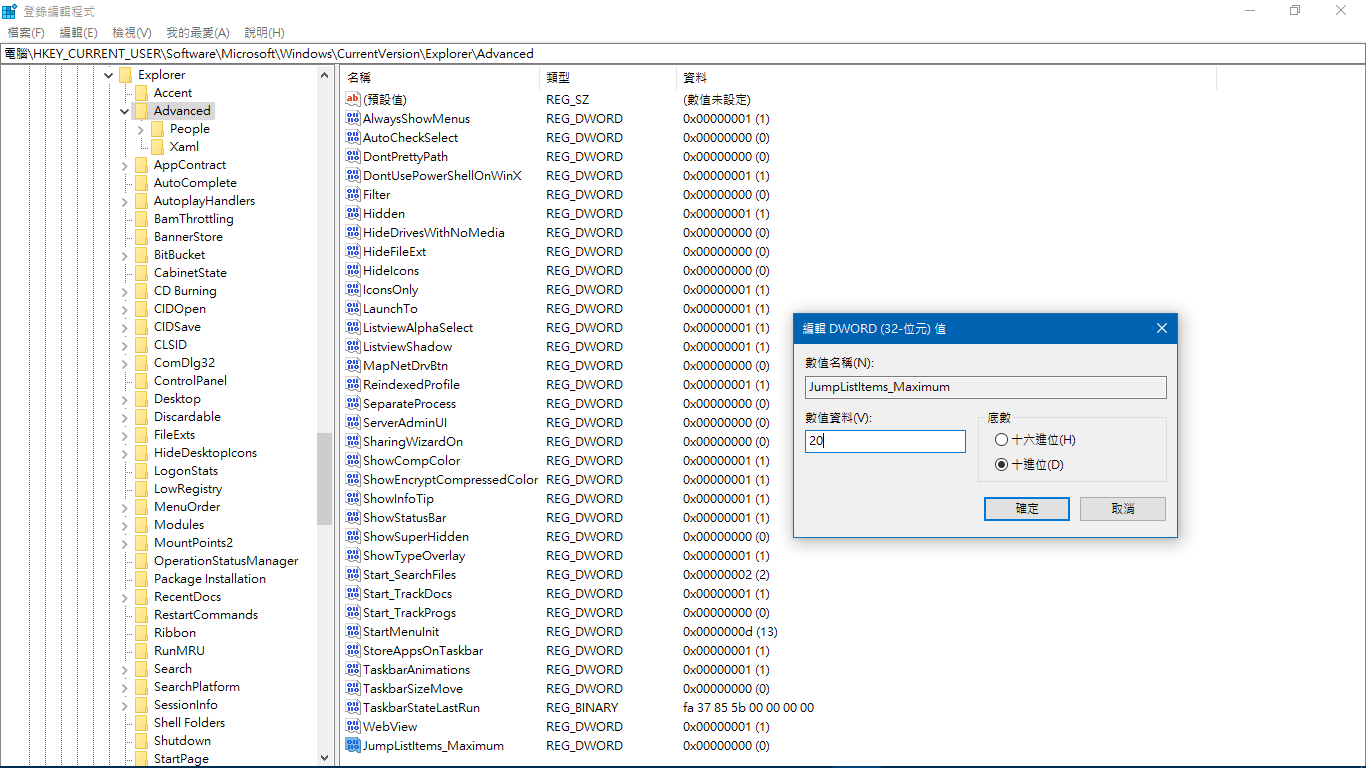Click the icon next to HideIcons
The height and width of the screenshot is (768, 1366).
(x=352, y=270)
